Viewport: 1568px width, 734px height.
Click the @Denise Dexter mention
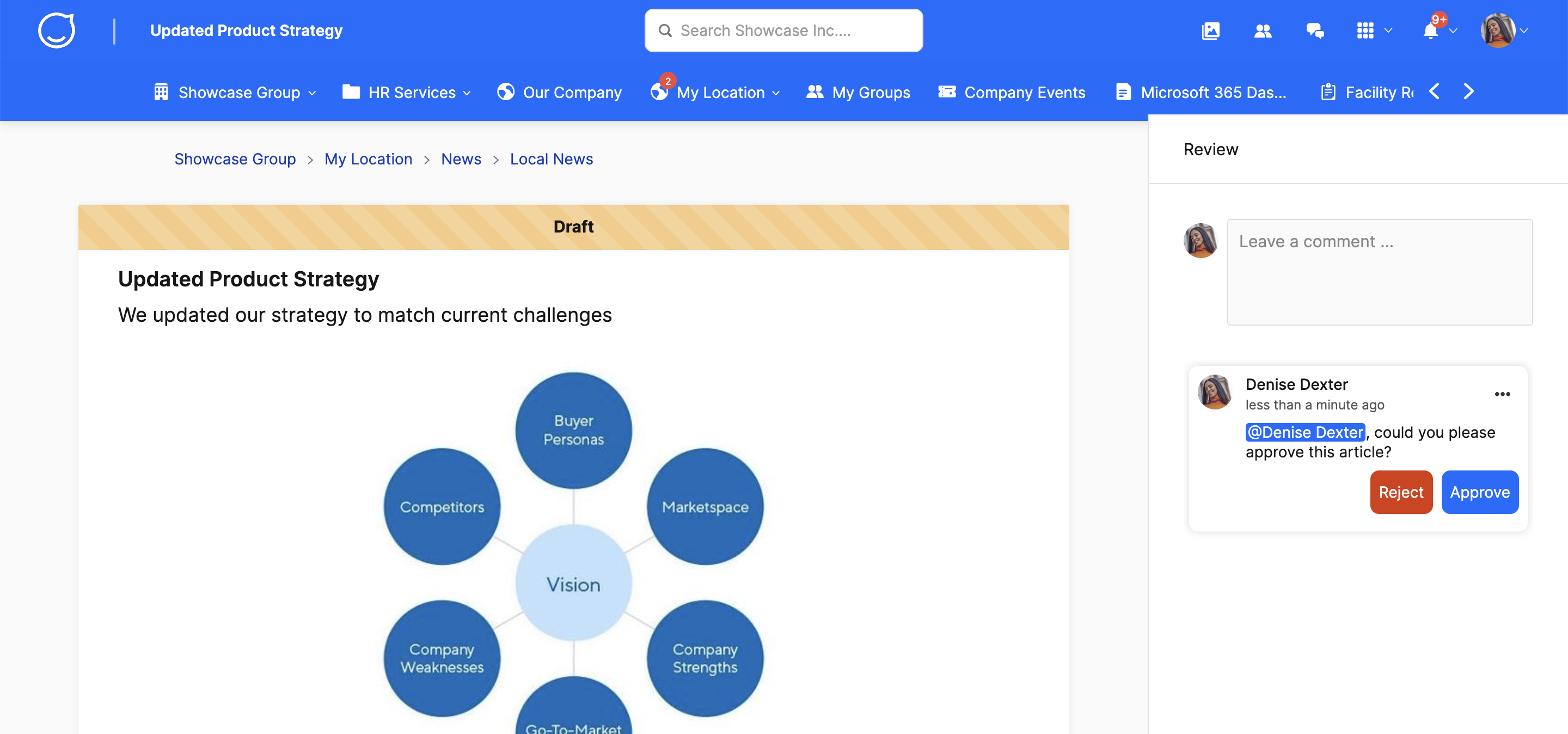pyautogui.click(x=1305, y=432)
